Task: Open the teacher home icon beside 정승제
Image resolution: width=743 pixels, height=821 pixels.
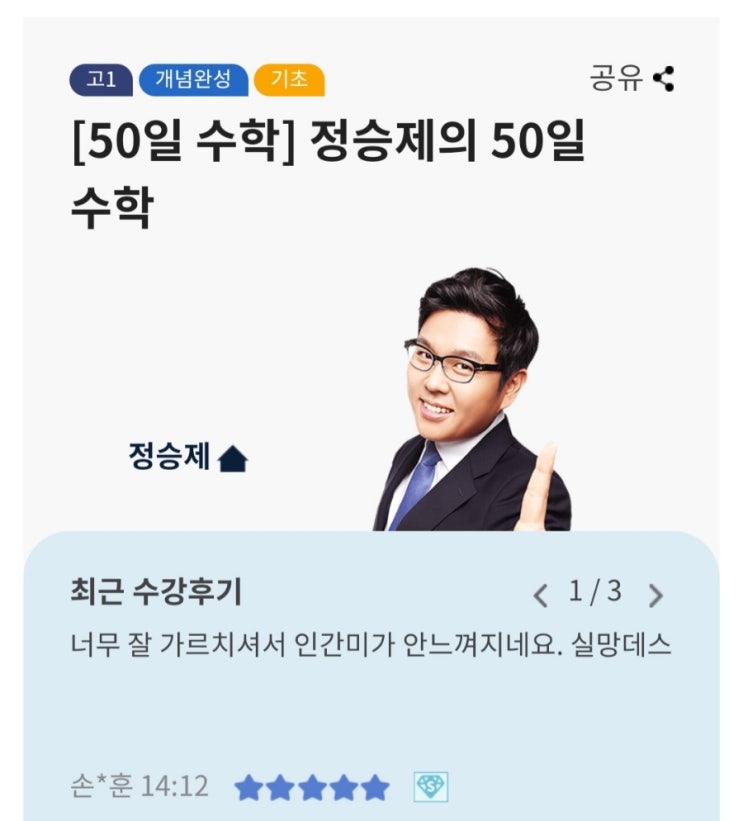Action: [232, 459]
